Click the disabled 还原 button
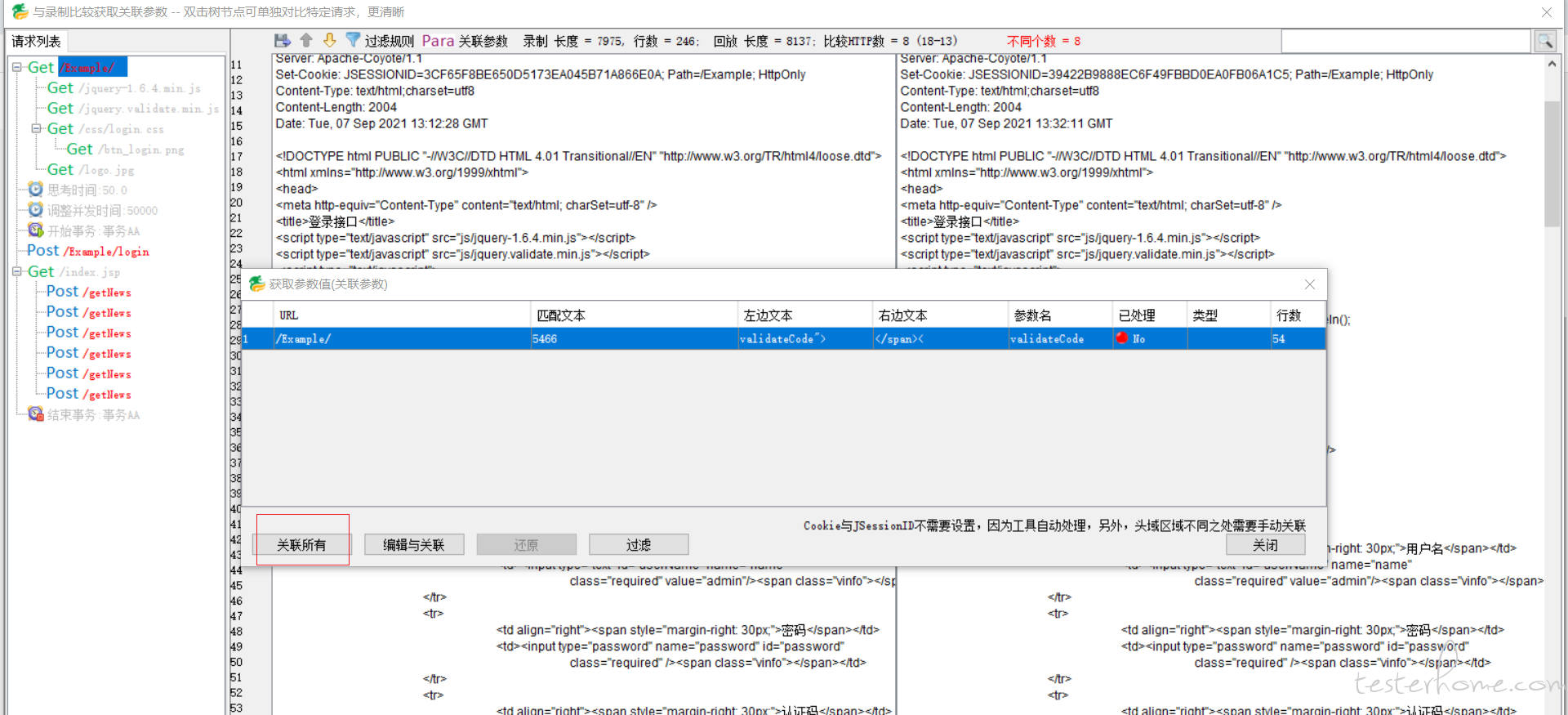The height and width of the screenshot is (715, 1568). (x=526, y=544)
